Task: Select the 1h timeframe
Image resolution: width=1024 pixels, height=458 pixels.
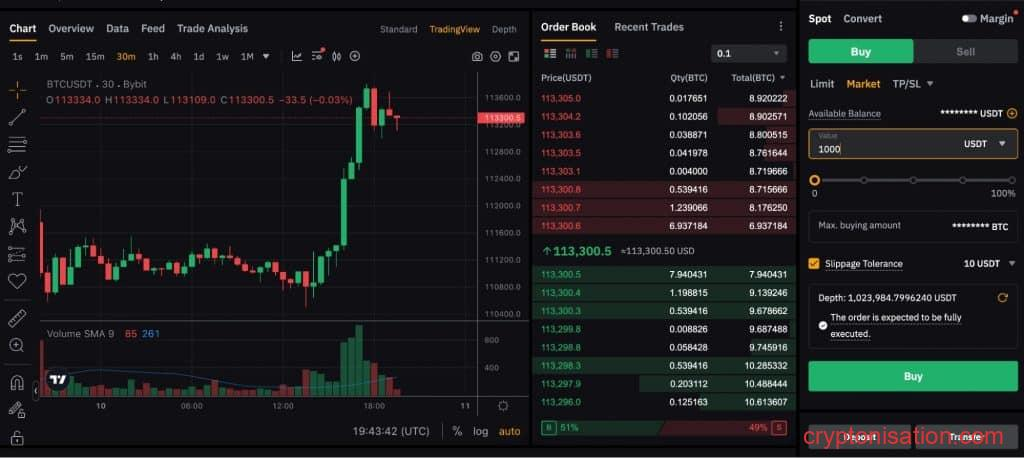Action: (x=153, y=57)
